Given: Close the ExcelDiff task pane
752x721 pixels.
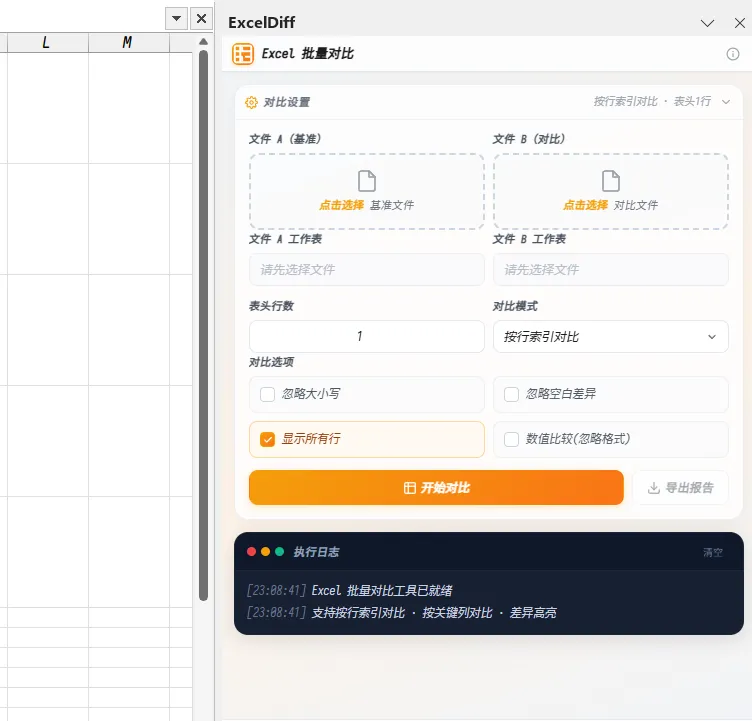Looking at the screenshot, I should coord(740,23).
